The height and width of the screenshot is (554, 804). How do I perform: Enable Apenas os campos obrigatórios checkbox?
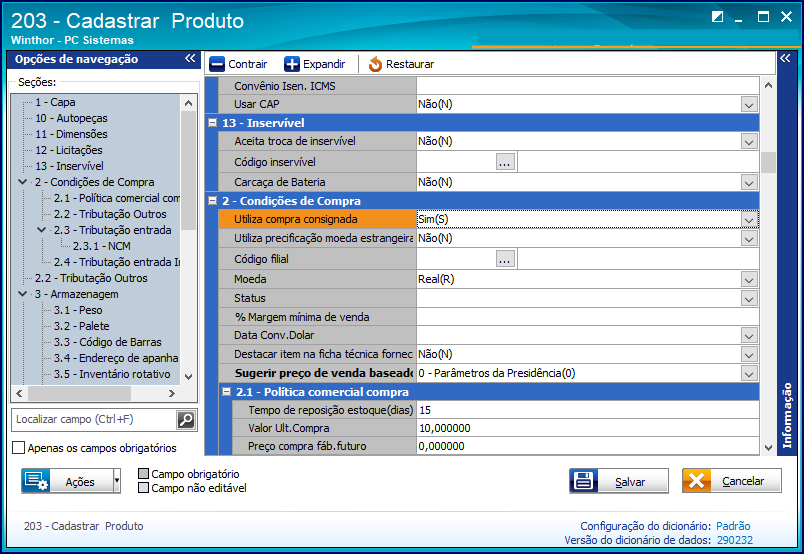click(18, 448)
